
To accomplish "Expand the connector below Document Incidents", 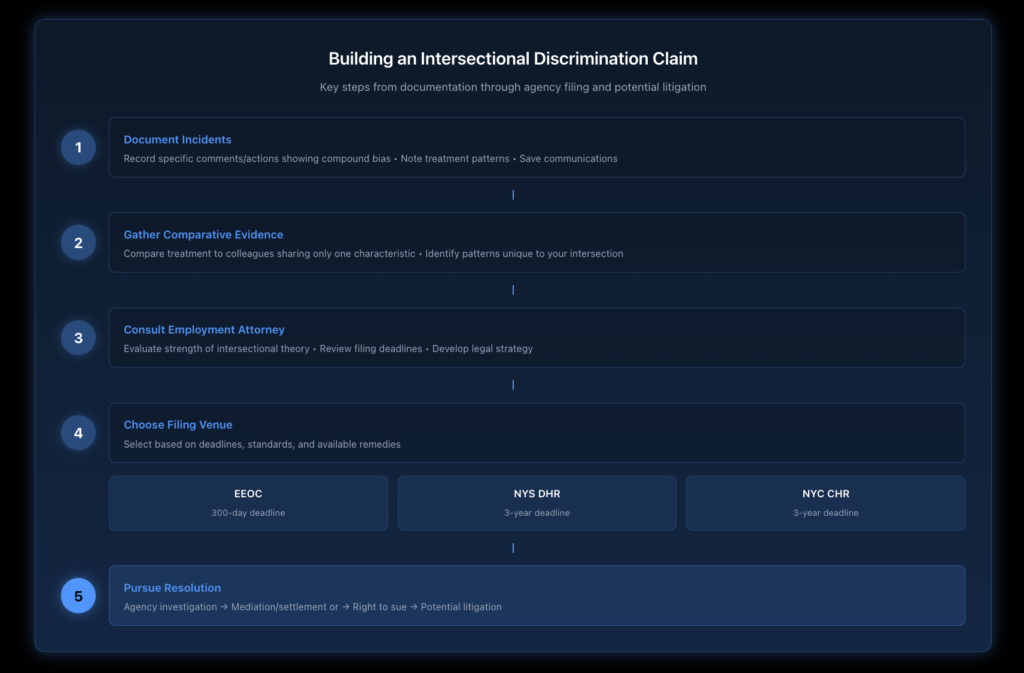I will click(513, 194).
